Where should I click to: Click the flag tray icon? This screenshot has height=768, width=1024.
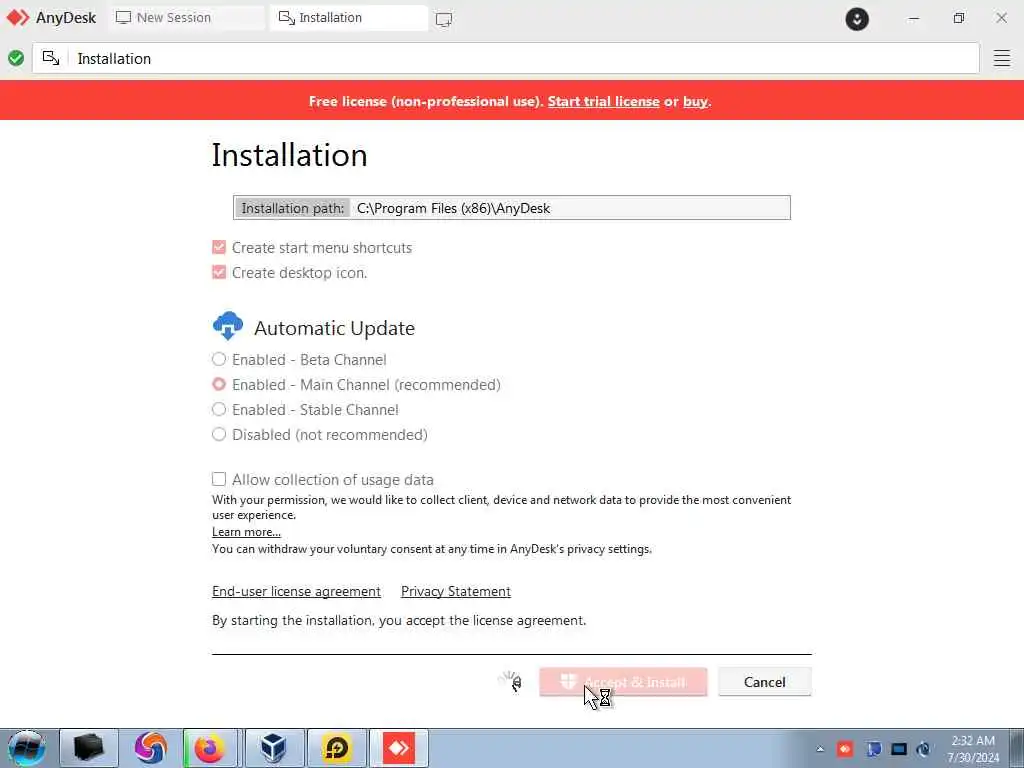pyautogui.click(x=873, y=749)
